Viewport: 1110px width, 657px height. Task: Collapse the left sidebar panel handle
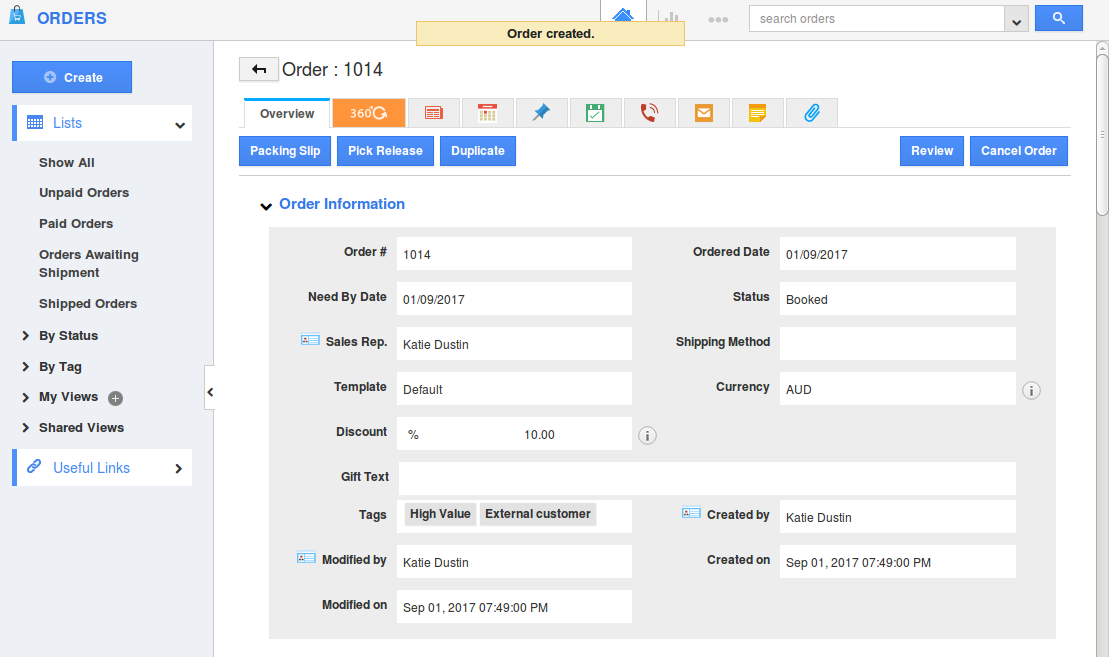(210, 393)
